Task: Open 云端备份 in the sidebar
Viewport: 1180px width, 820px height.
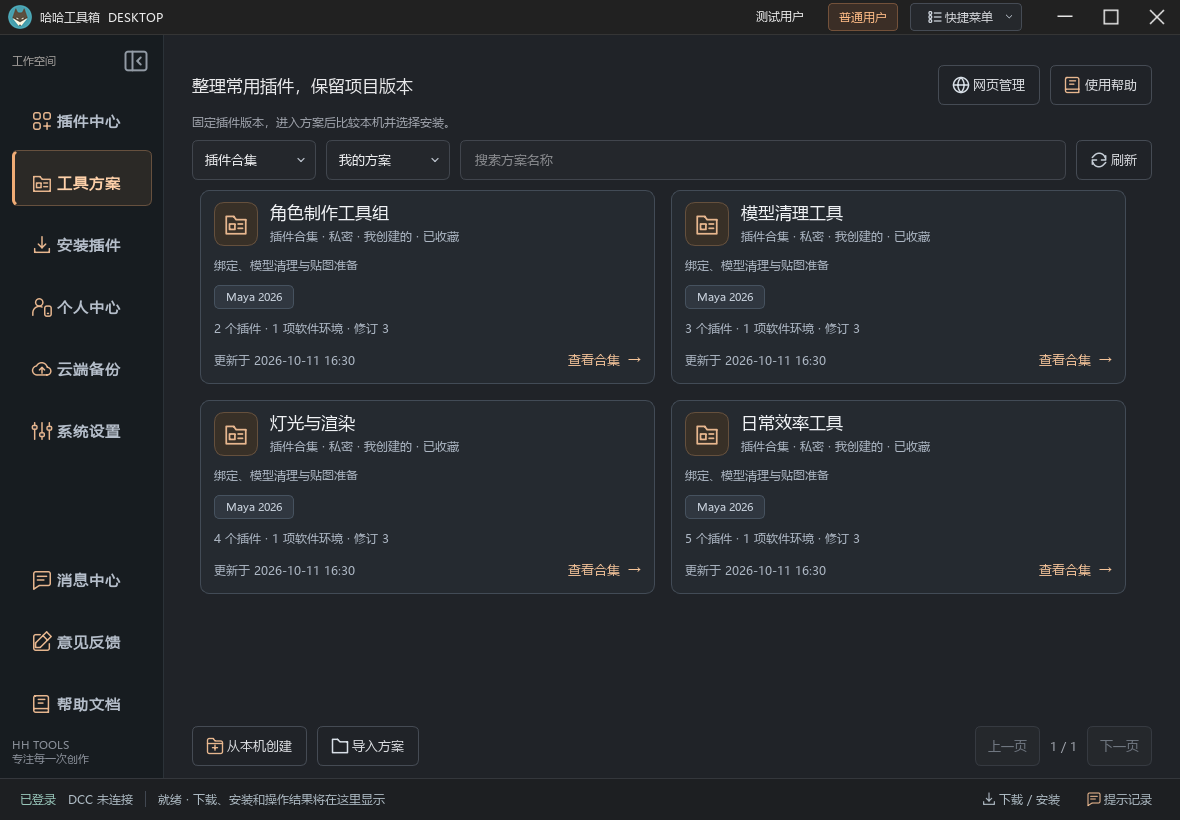Action: tap(82, 369)
